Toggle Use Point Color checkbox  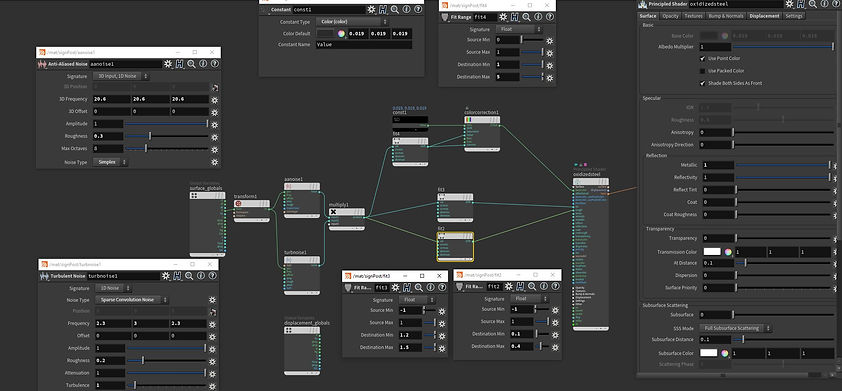(703, 59)
